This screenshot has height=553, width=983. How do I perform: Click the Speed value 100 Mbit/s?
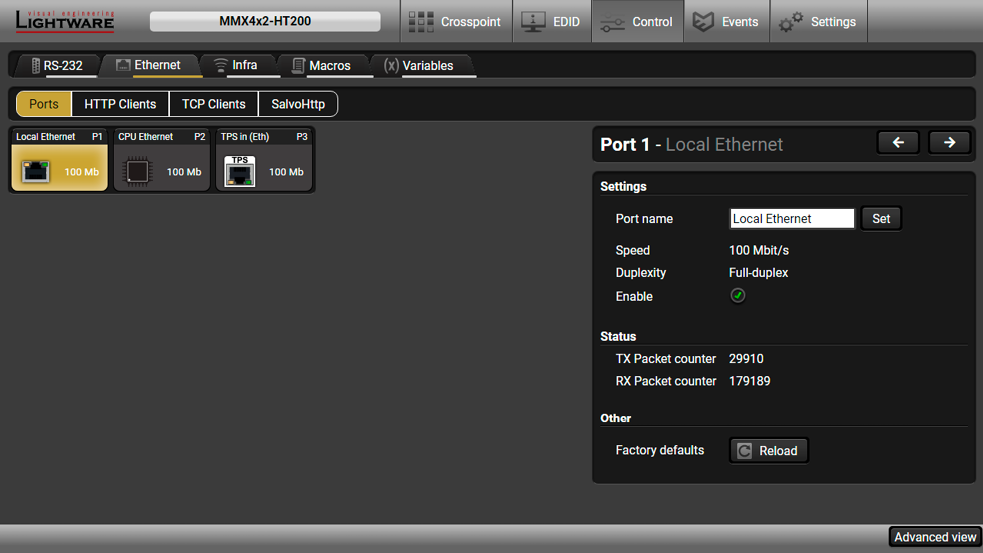coord(759,250)
